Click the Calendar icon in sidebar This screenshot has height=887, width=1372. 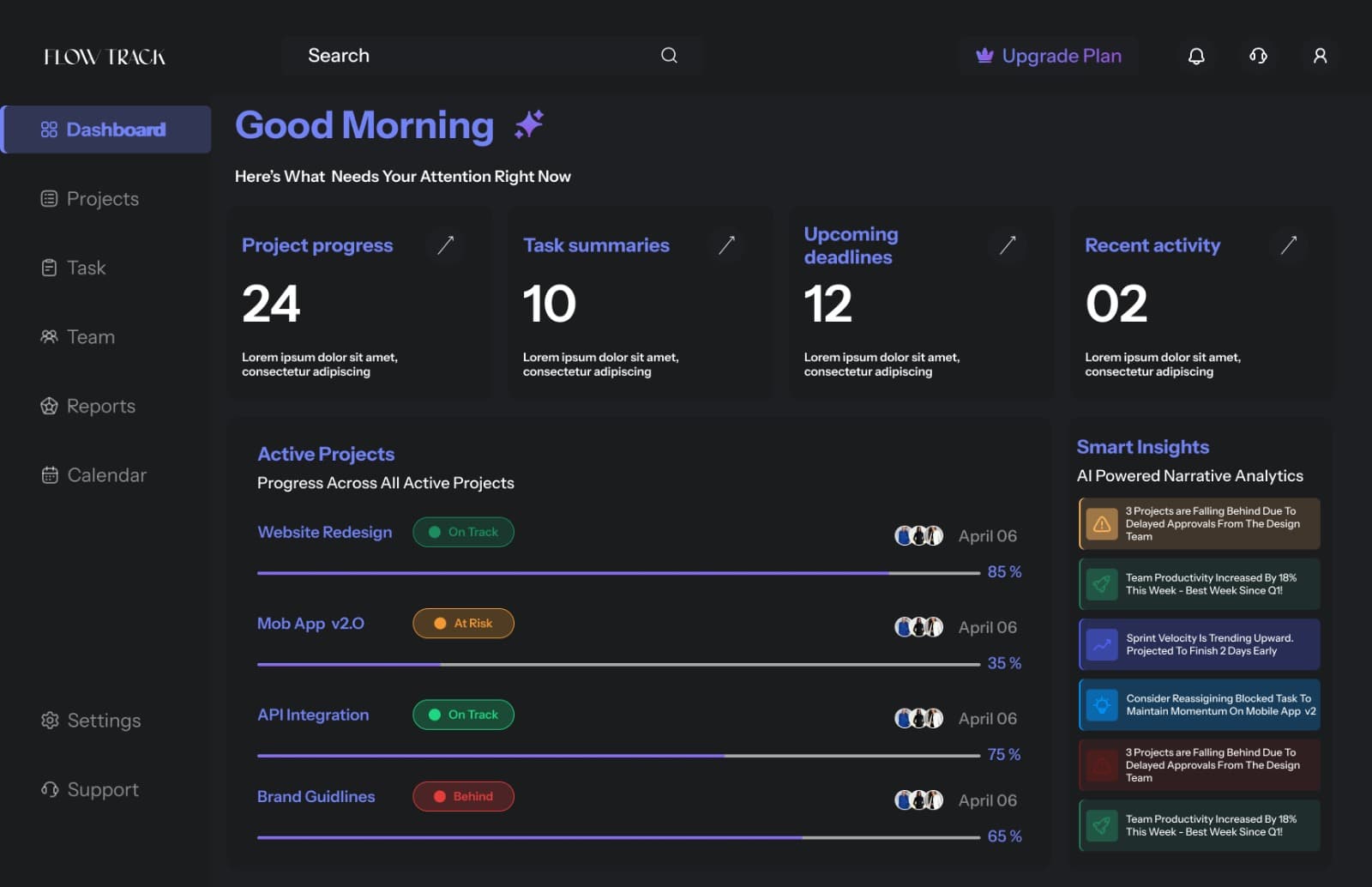click(50, 474)
